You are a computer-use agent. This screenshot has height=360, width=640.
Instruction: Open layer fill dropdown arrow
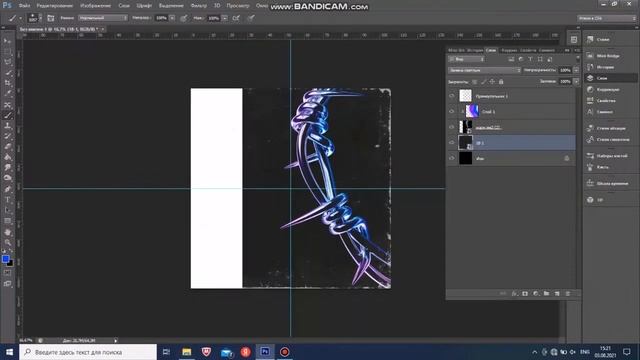(x=576, y=82)
